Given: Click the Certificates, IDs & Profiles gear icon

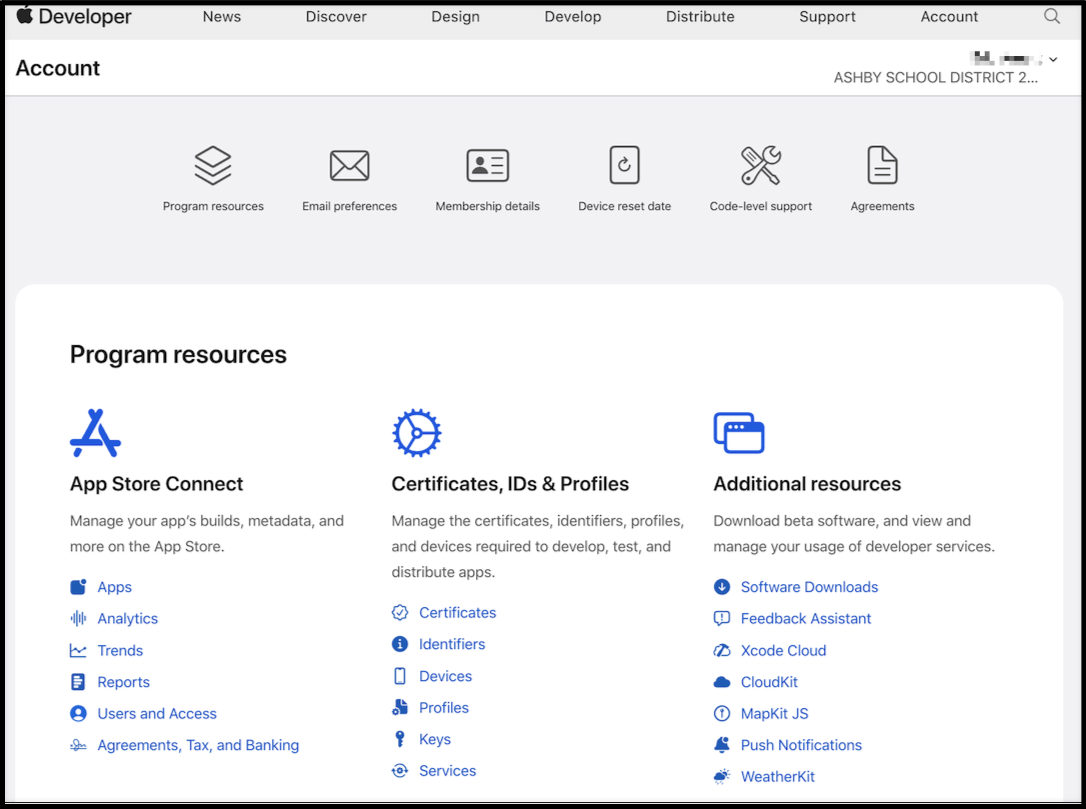Looking at the screenshot, I should (x=416, y=433).
